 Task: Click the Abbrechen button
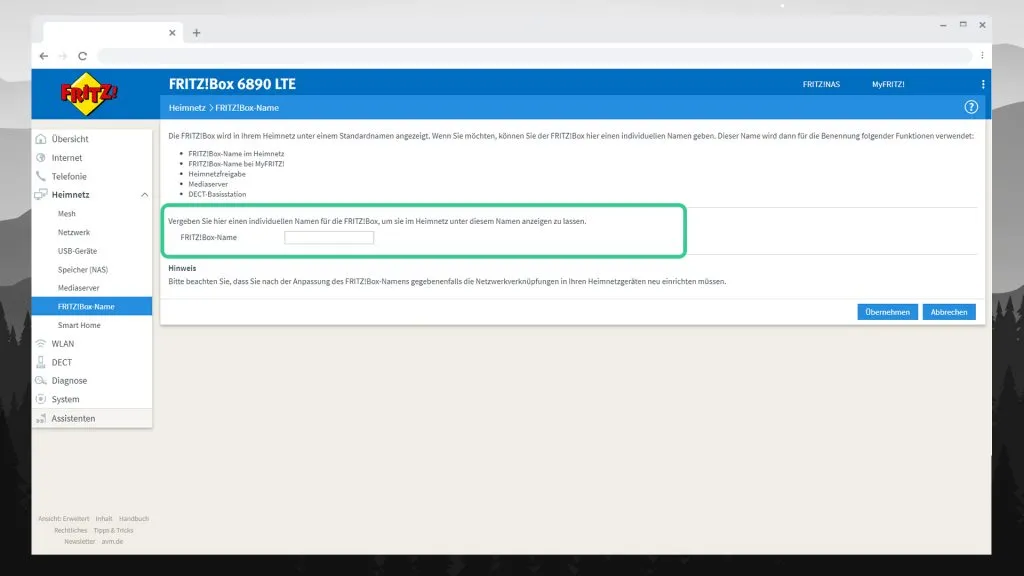(949, 312)
